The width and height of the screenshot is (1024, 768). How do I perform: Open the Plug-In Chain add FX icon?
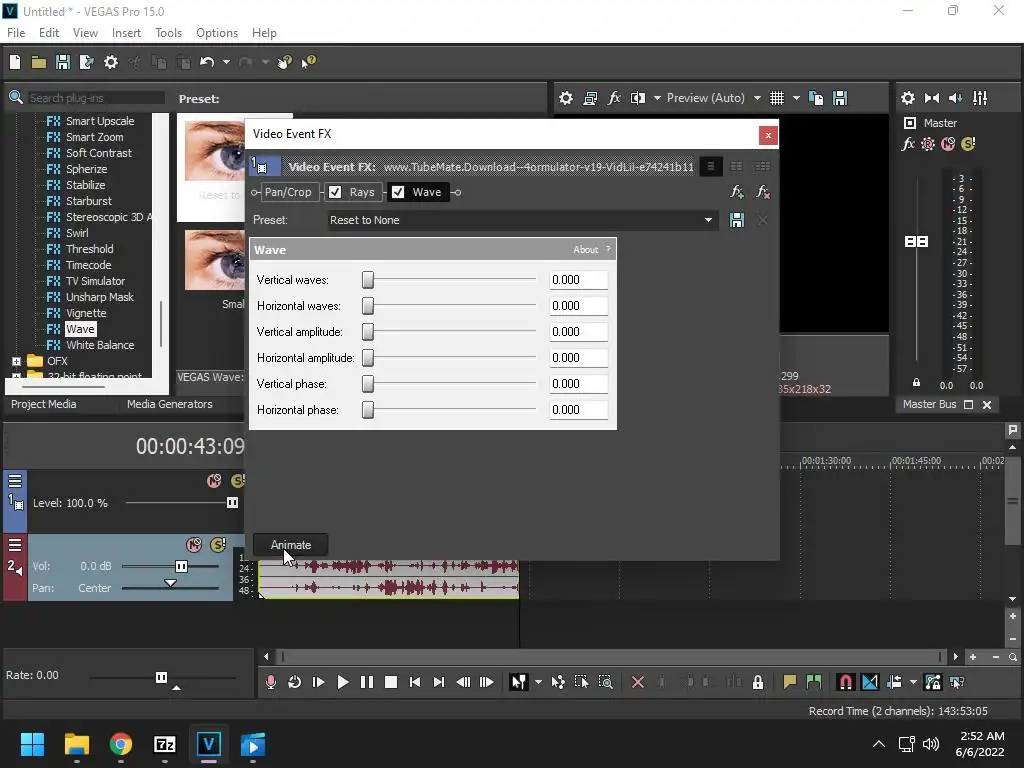[x=737, y=192]
